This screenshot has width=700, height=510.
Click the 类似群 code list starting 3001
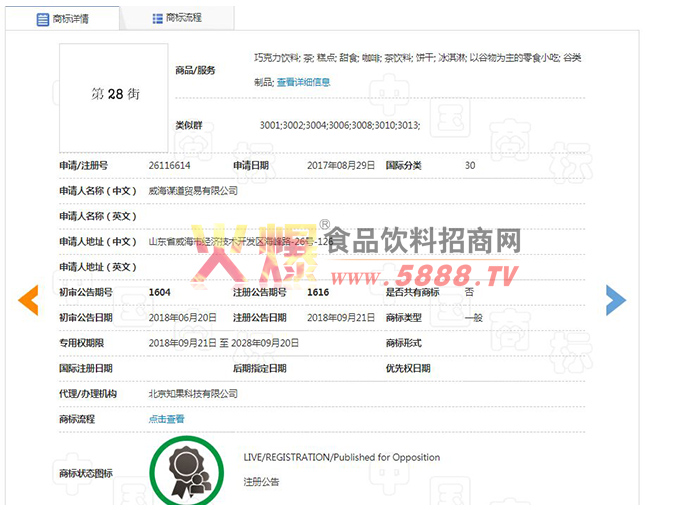tap(339, 125)
